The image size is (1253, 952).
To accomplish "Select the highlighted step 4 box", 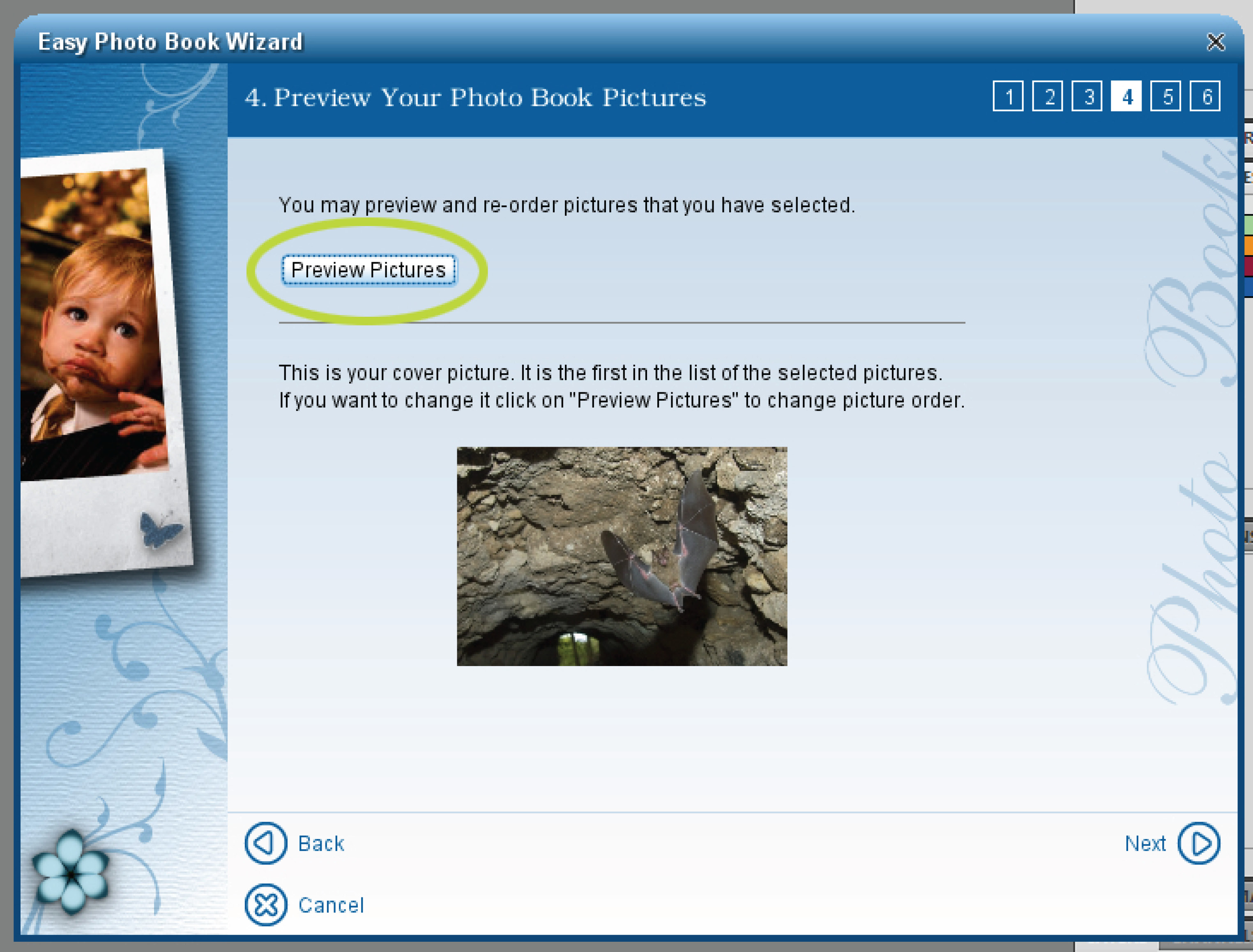I will [x=1126, y=96].
